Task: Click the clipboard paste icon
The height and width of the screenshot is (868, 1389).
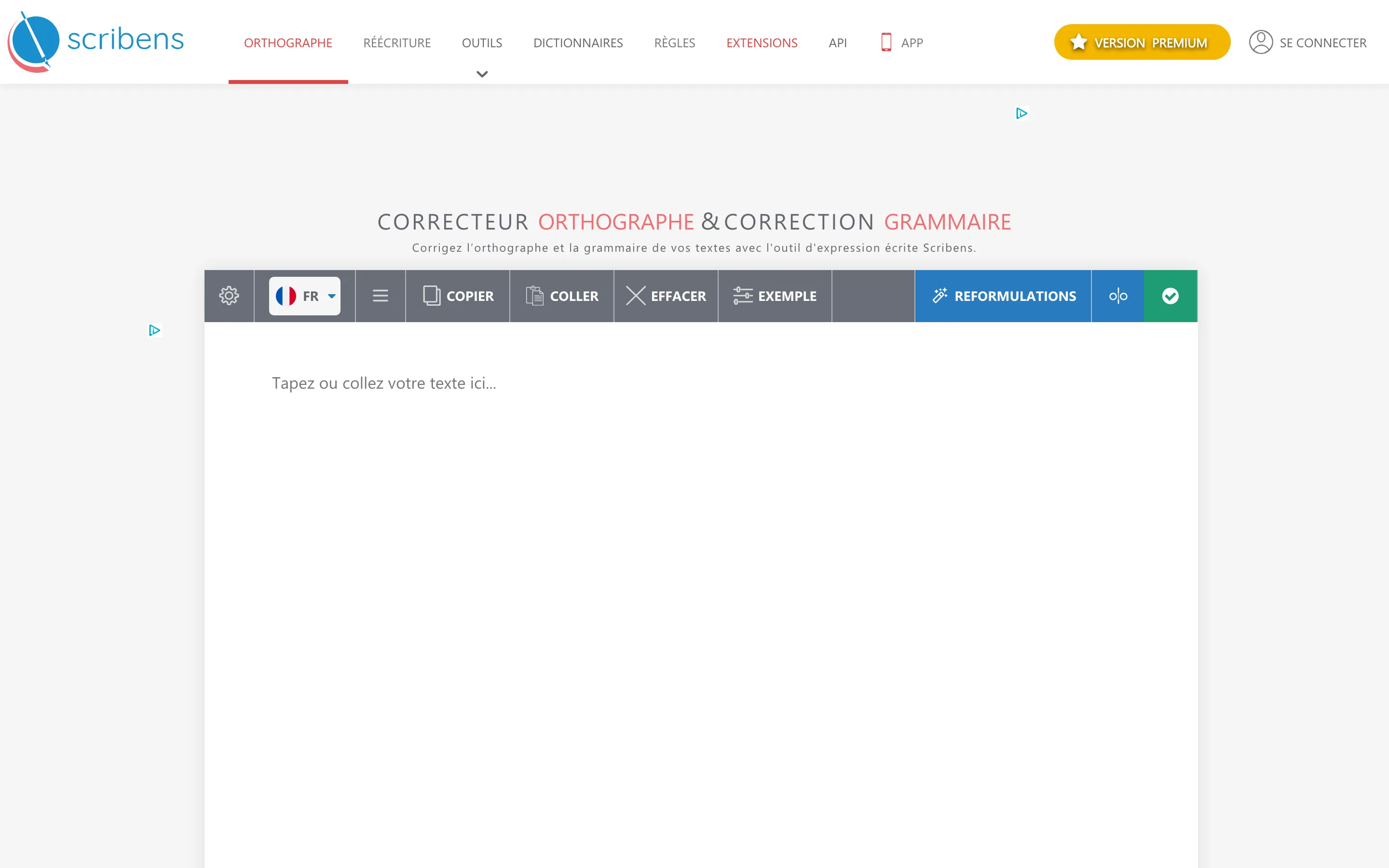Action: (534, 296)
